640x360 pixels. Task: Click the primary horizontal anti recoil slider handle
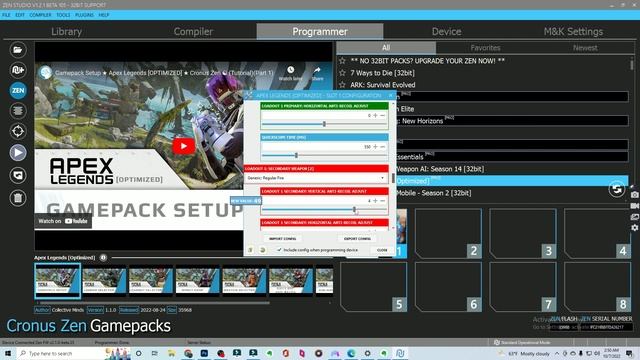click(324, 124)
